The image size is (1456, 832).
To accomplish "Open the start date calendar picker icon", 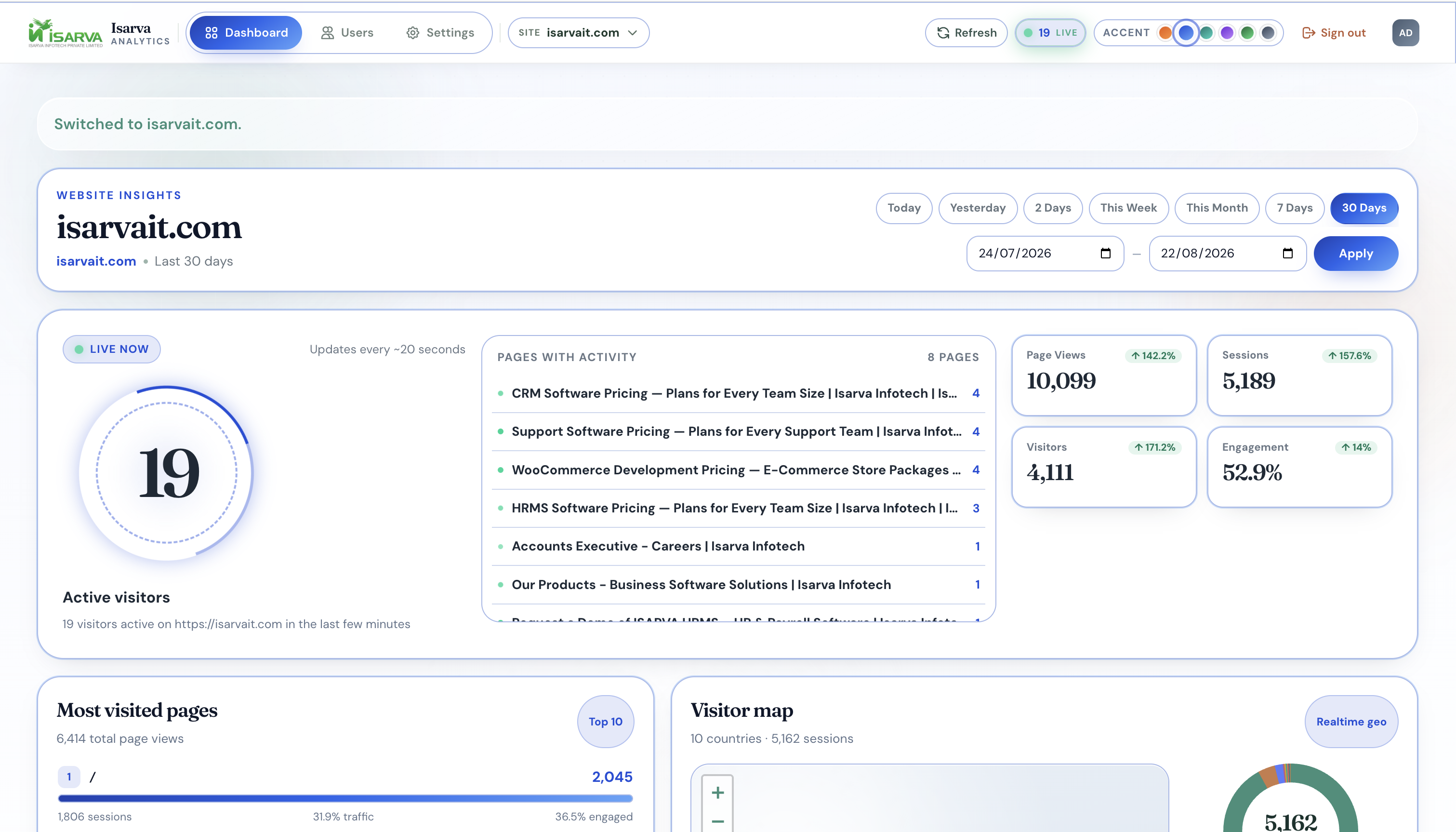I will (1105, 253).
